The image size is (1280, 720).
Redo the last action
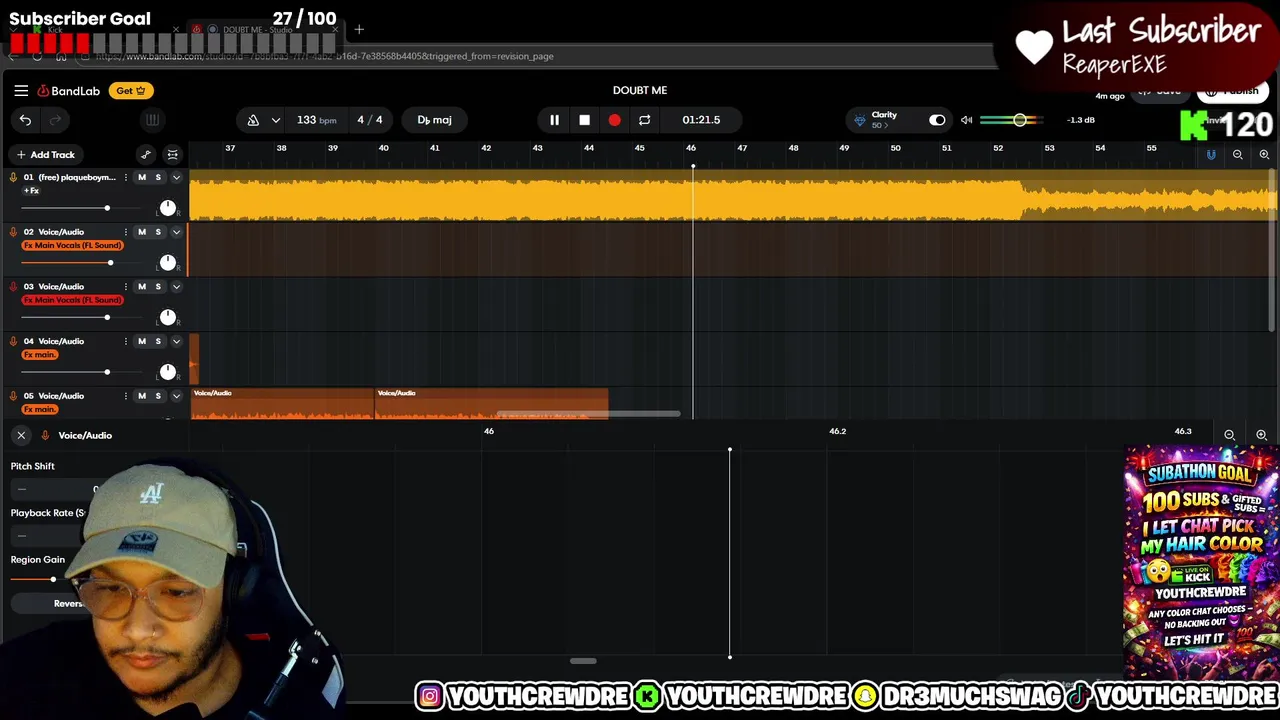[55, 120]
